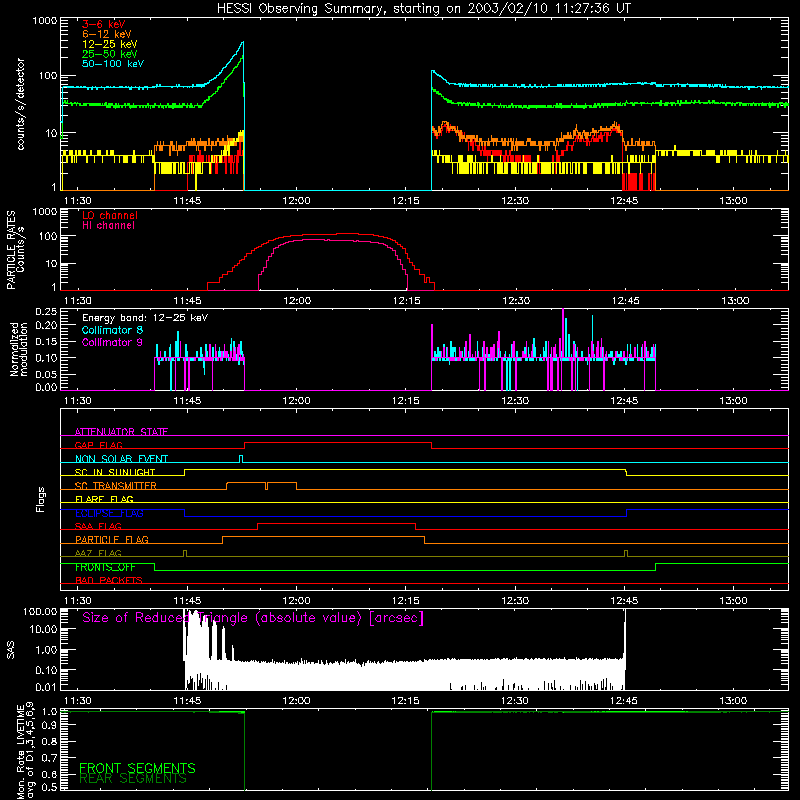Click the REAR SEGMENTS legend label
Viewport: 800px width, 800px height.
pyautogui.click(x=133, y=779)
